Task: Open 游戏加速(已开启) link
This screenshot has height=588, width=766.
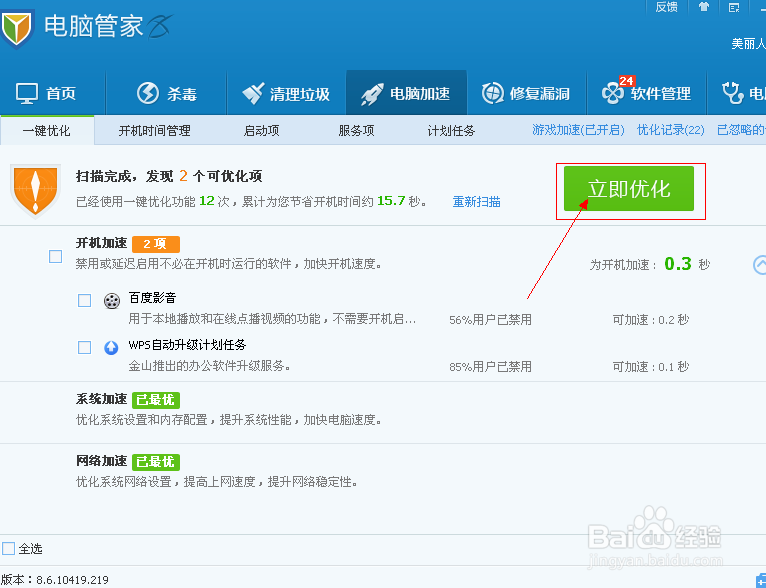Action: pos(578,130)
